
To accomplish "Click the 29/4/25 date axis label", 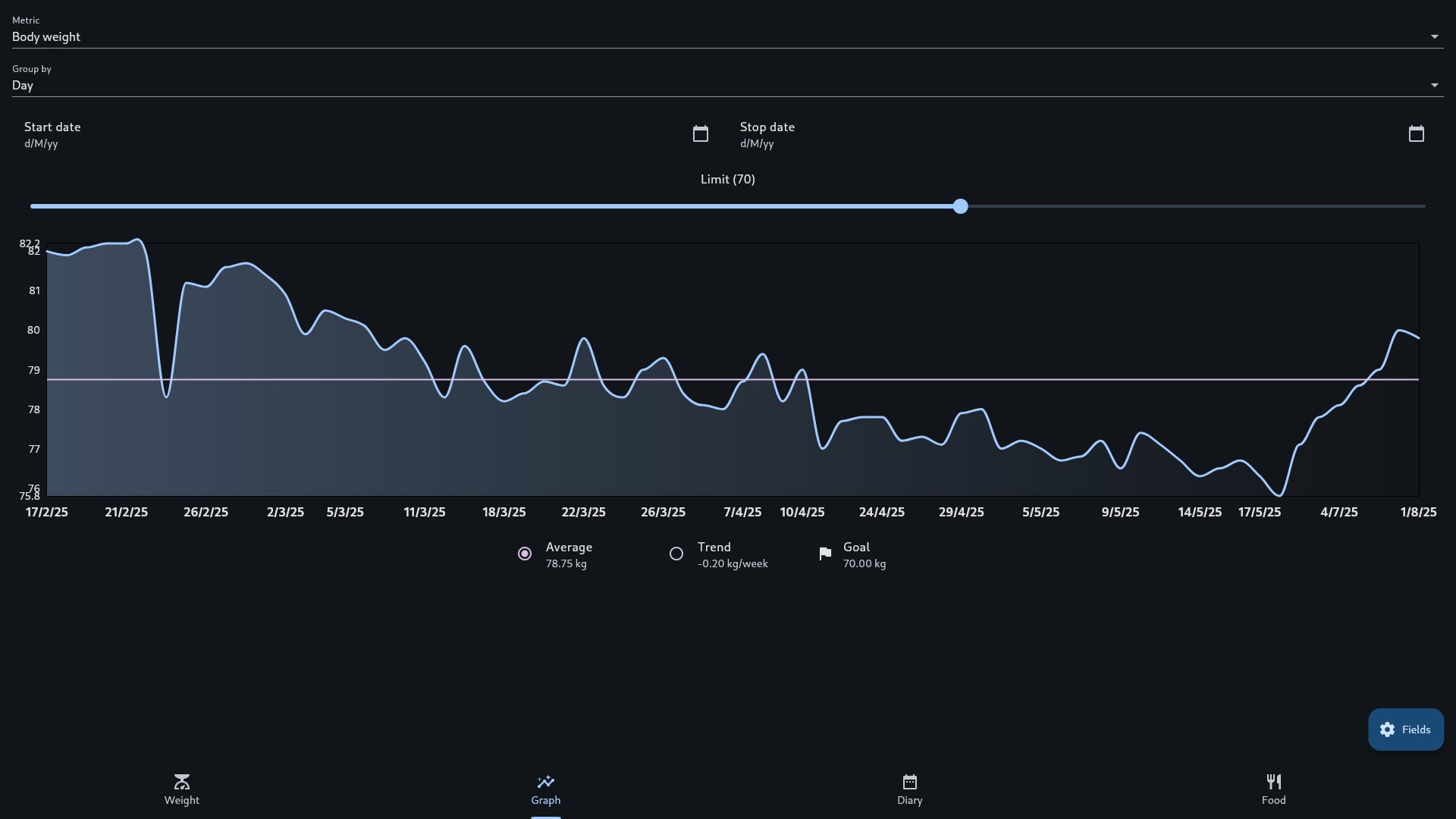I will [x=962, y=513].
